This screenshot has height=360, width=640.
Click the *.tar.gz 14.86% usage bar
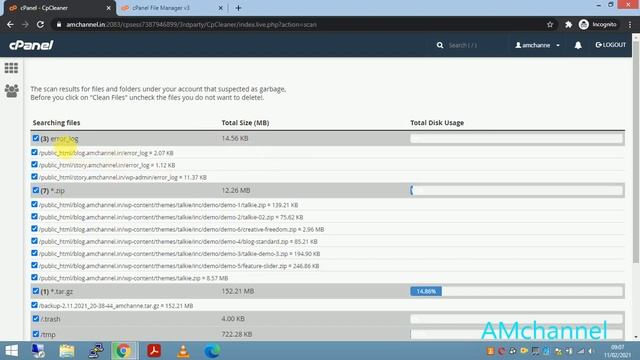[426, 291]
